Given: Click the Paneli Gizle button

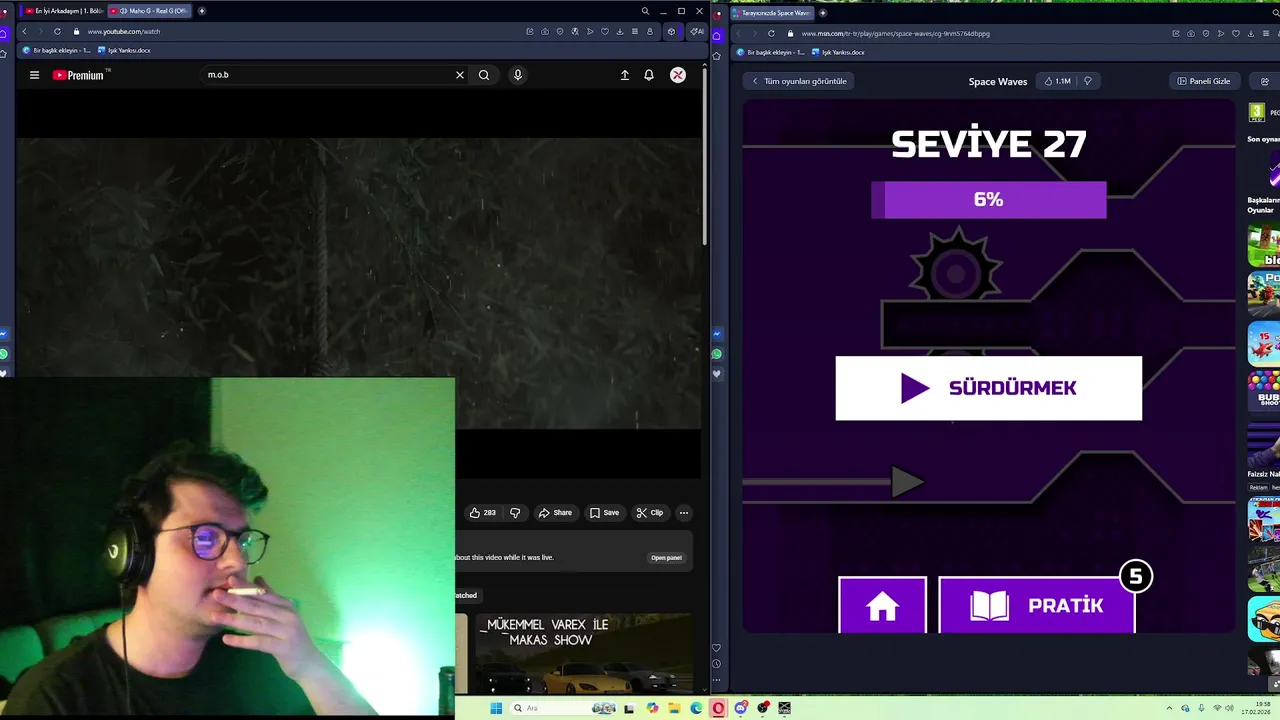Looking at the screenshot, I should (x=1204, y=81).
